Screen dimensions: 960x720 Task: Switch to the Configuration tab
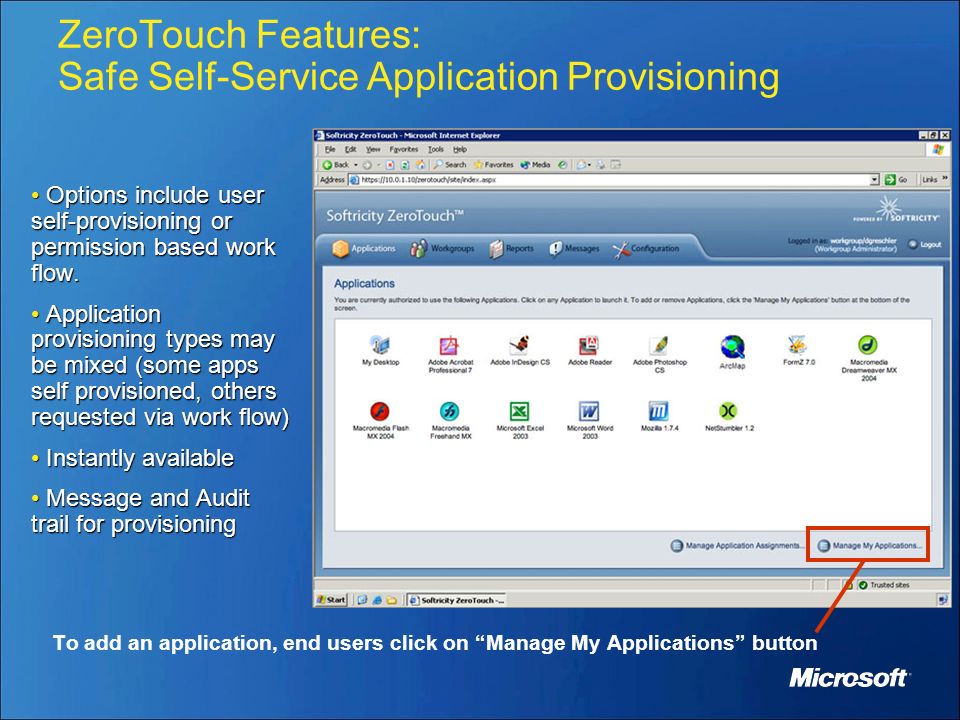(646, 249)
